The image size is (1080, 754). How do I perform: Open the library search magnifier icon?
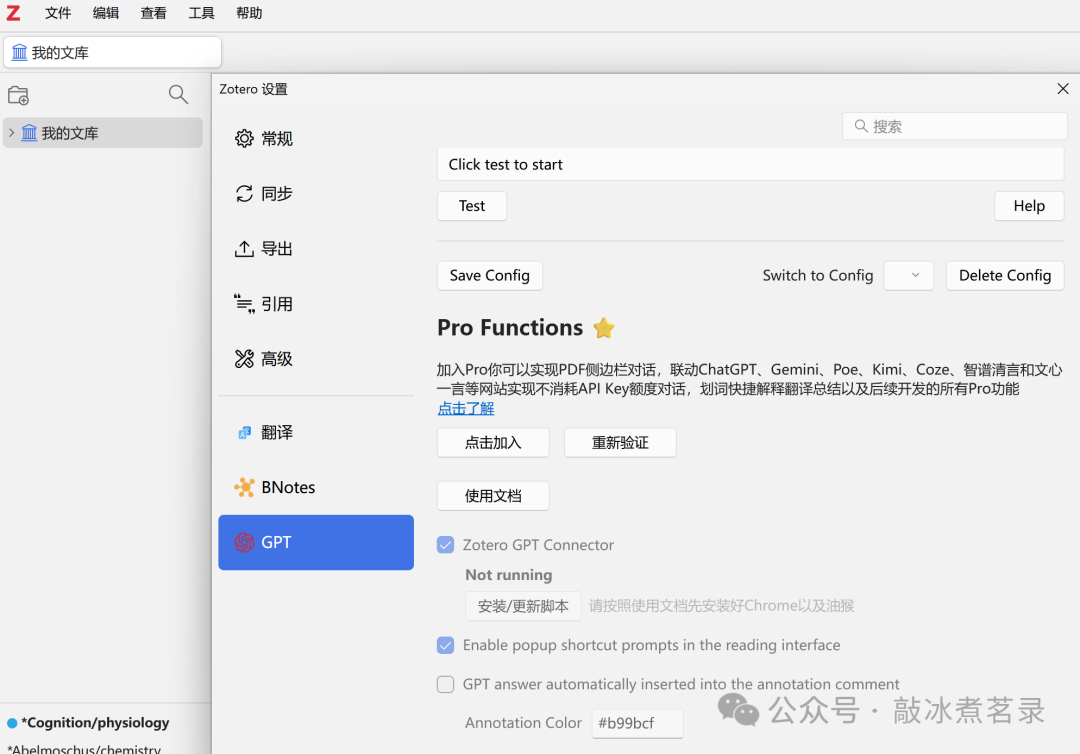pos(178,94)
